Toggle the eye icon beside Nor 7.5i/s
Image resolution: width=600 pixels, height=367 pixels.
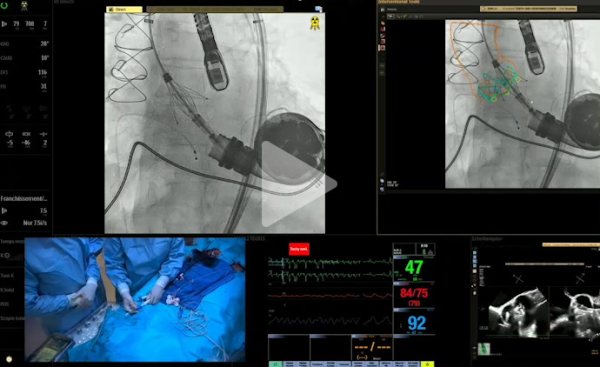pyautogui.click(x=4, y=223)
